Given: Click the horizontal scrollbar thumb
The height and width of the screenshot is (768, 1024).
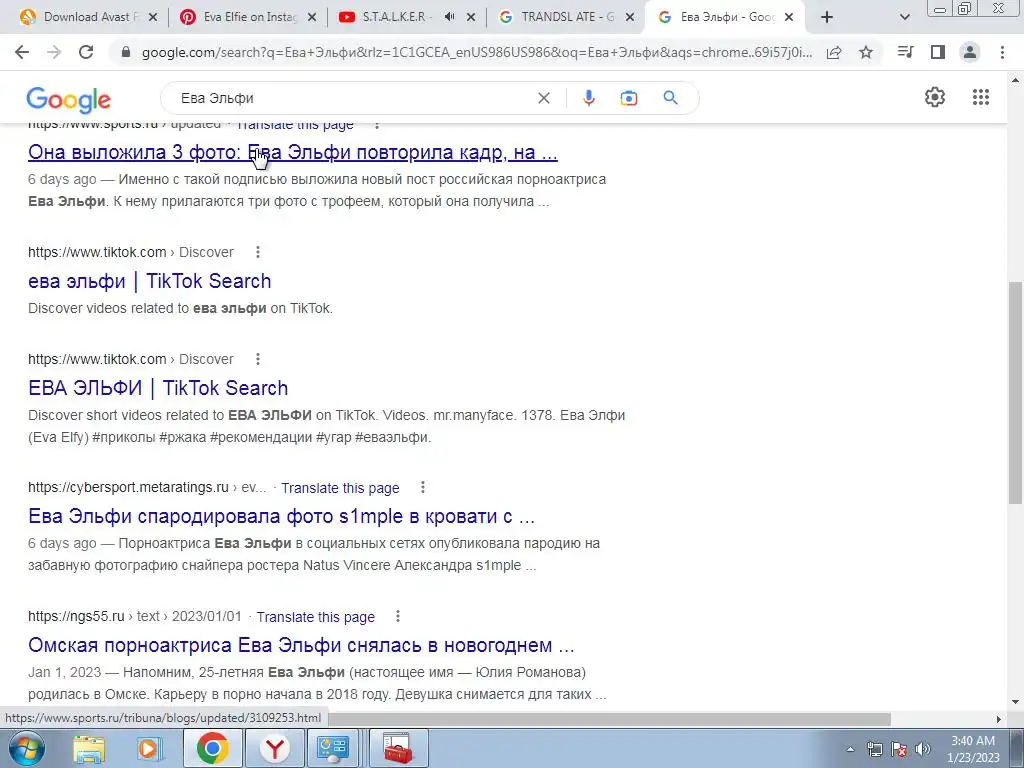Looking at the screenshot, I should 609,719.
